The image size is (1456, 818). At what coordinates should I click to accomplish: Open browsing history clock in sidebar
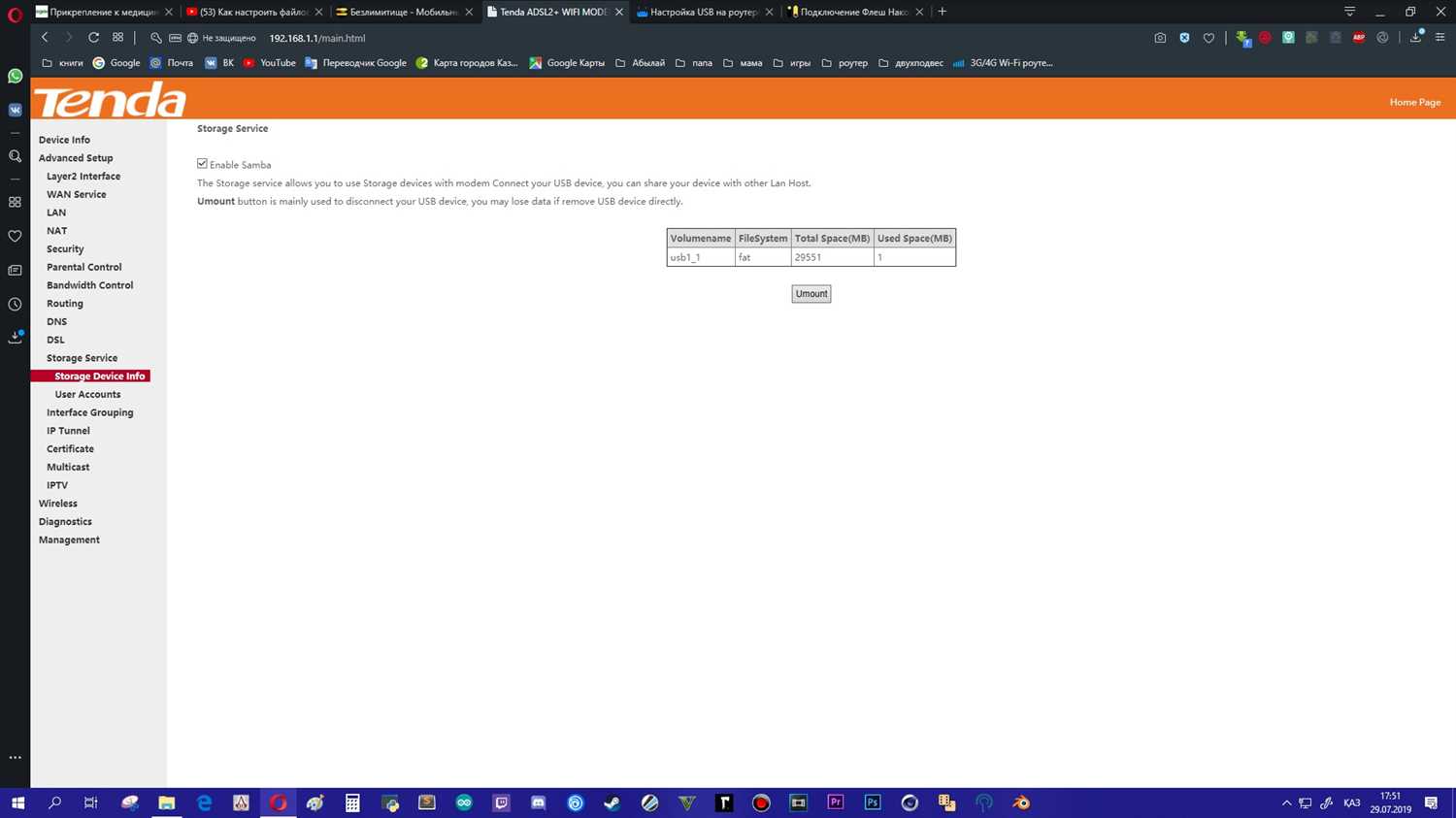pyautogui.click(x=15, y=304)
